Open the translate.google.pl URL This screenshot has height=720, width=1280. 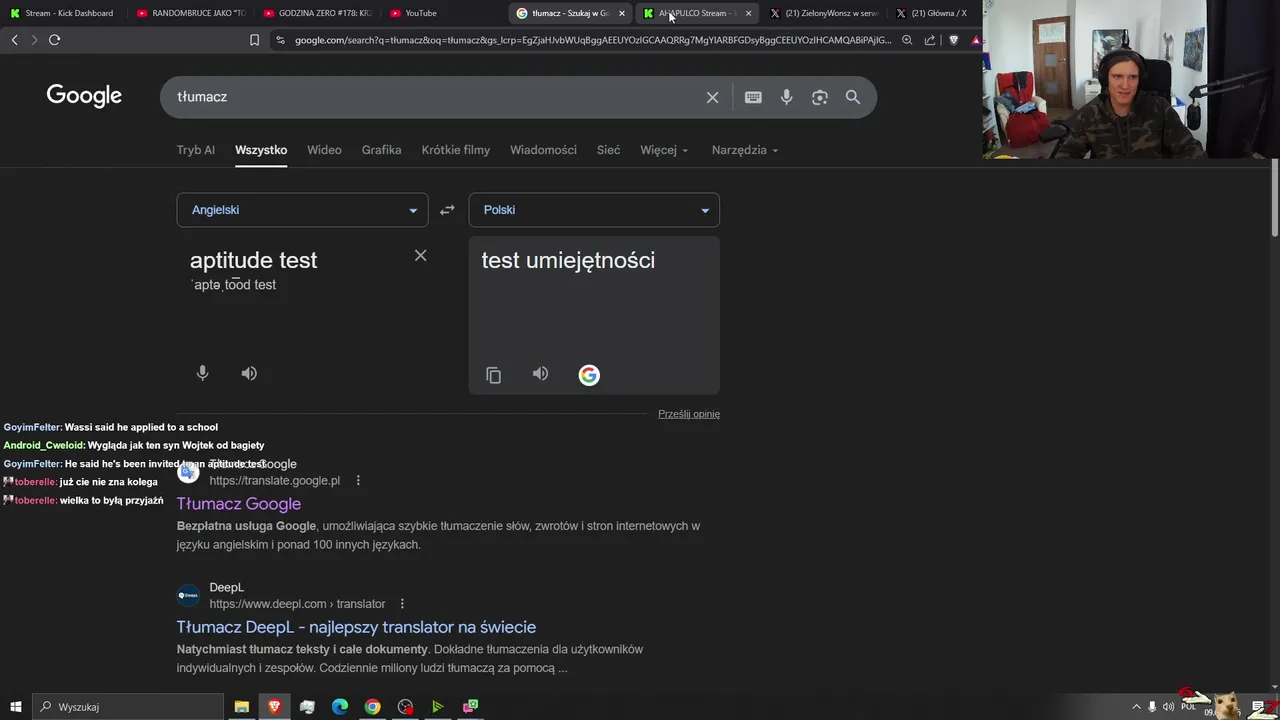point(275,481)
